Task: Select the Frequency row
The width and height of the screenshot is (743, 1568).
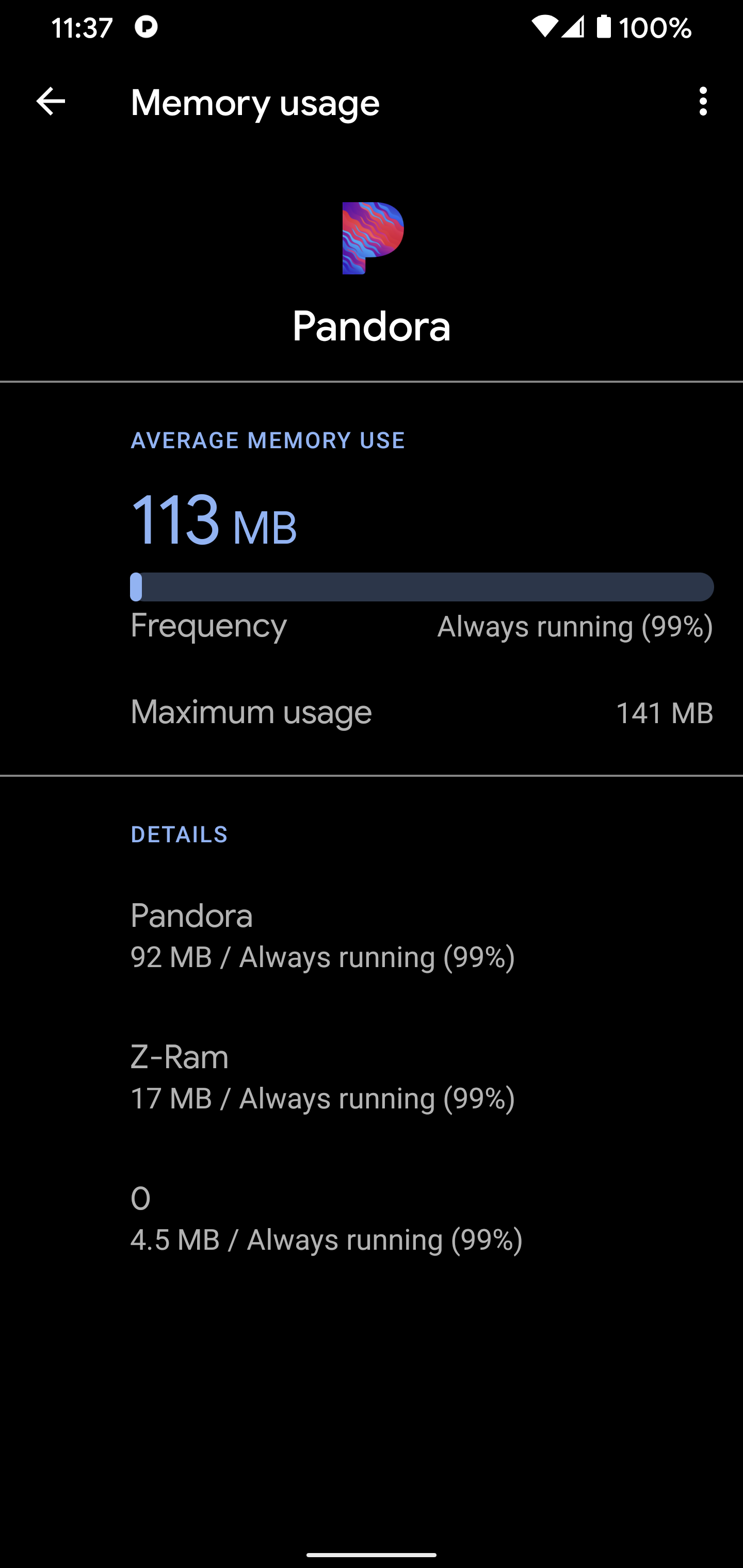Action: click(x=422, y=626)
